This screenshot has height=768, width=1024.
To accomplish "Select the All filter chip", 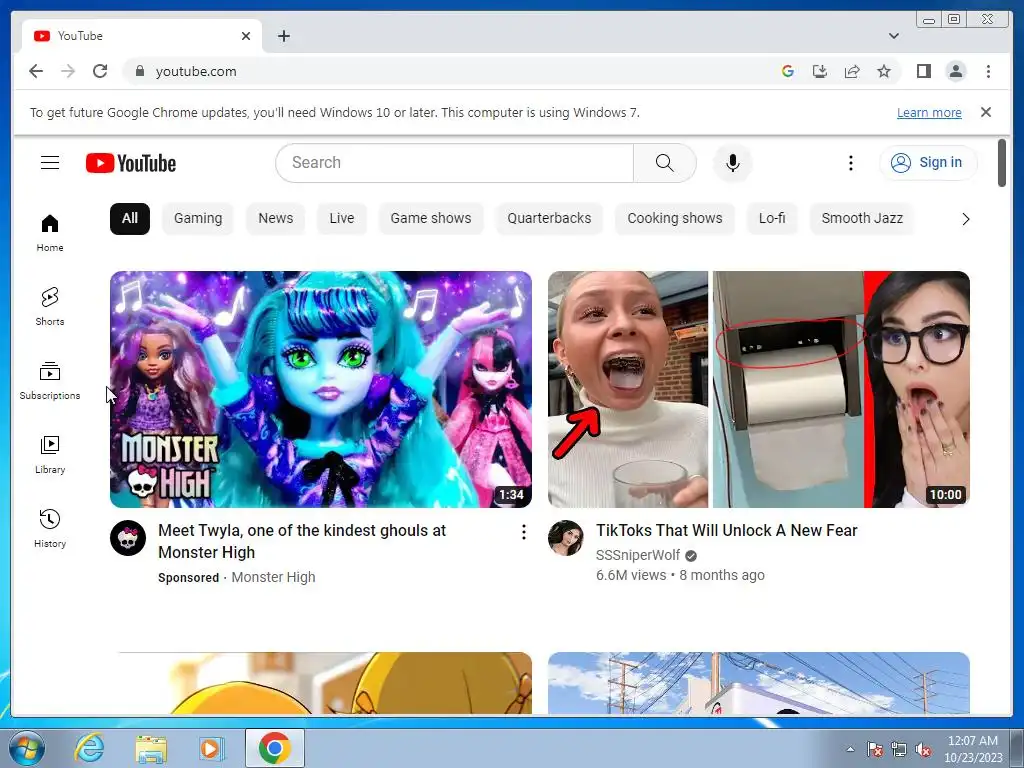I will [x=130, y=218].
